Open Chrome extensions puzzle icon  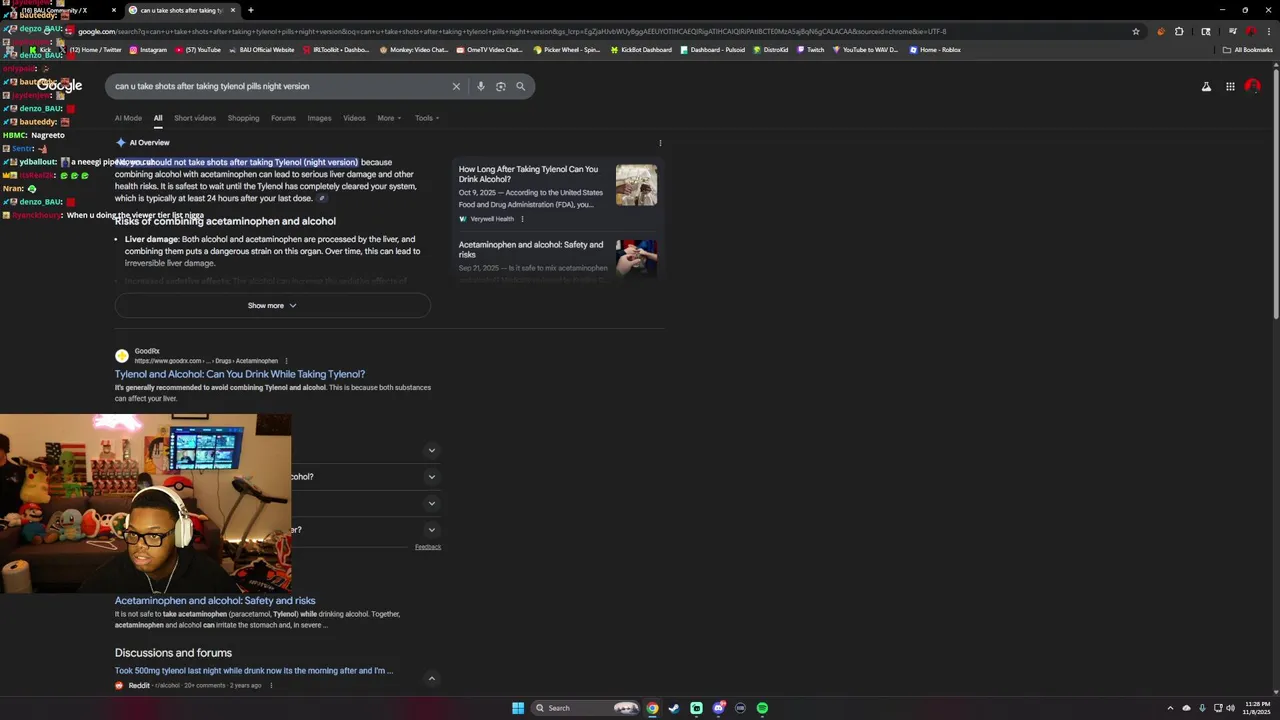[x=1179, y=31]
